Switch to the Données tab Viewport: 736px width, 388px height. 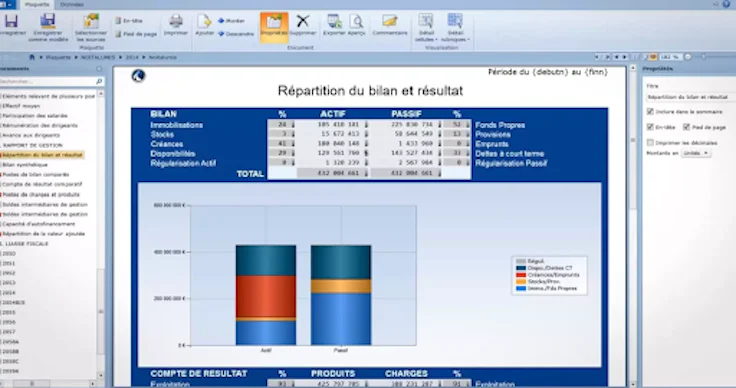click(x=72, y=5)
